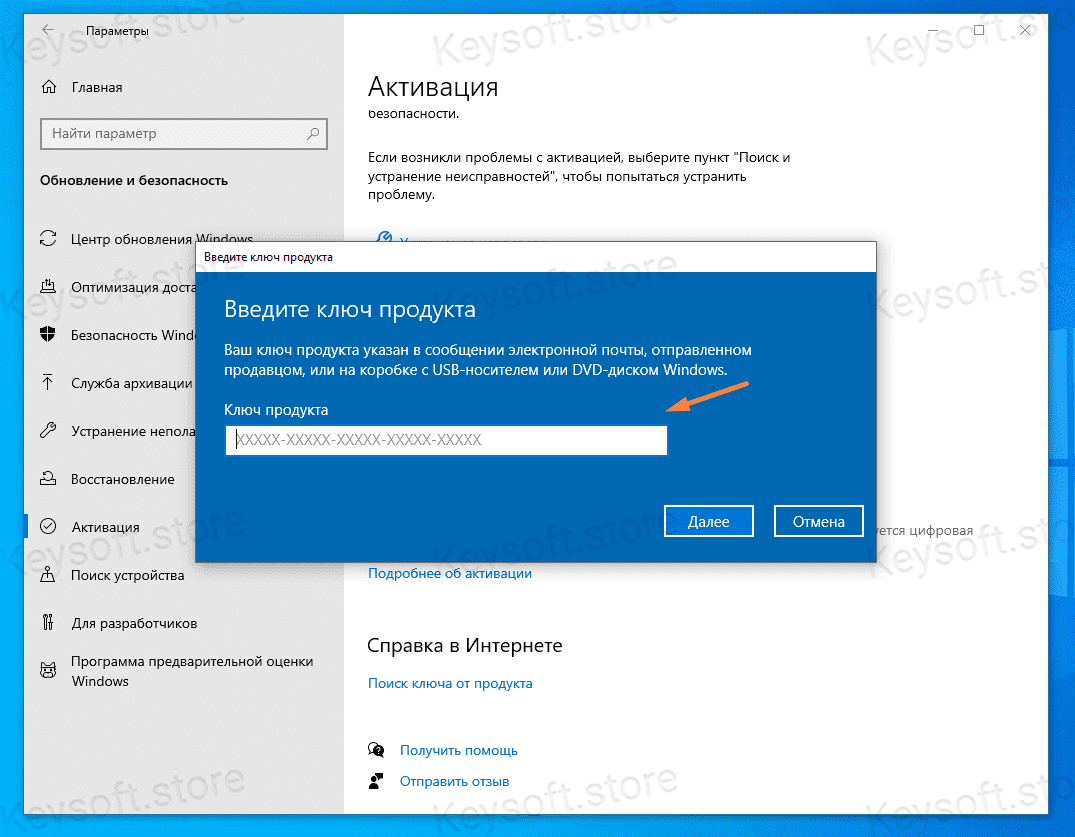The image size is (1075, 837).
Task: Click the wrench troubleshooting icon
Action: point(48,430)
